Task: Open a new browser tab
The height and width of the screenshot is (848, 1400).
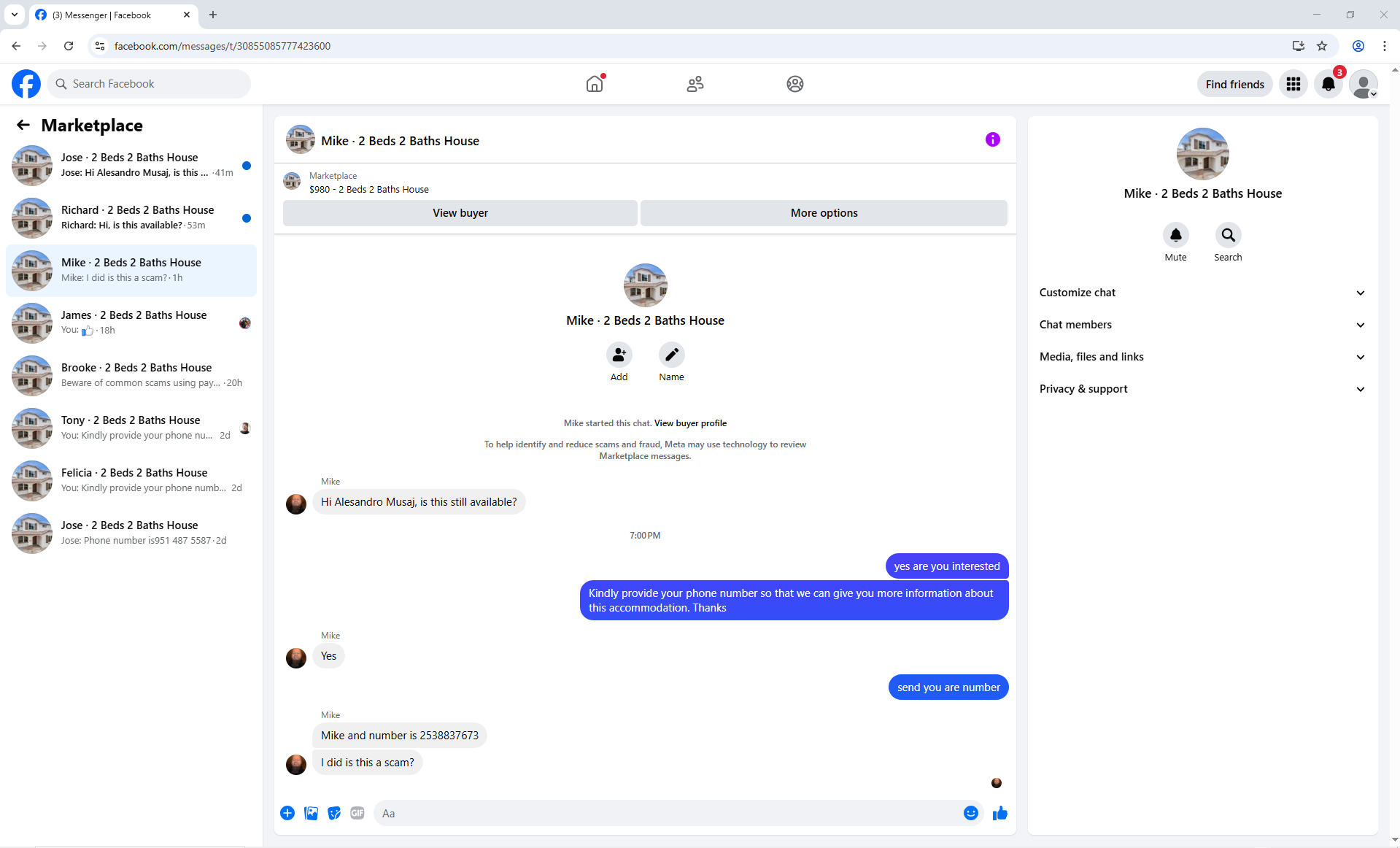Action: 213,15
